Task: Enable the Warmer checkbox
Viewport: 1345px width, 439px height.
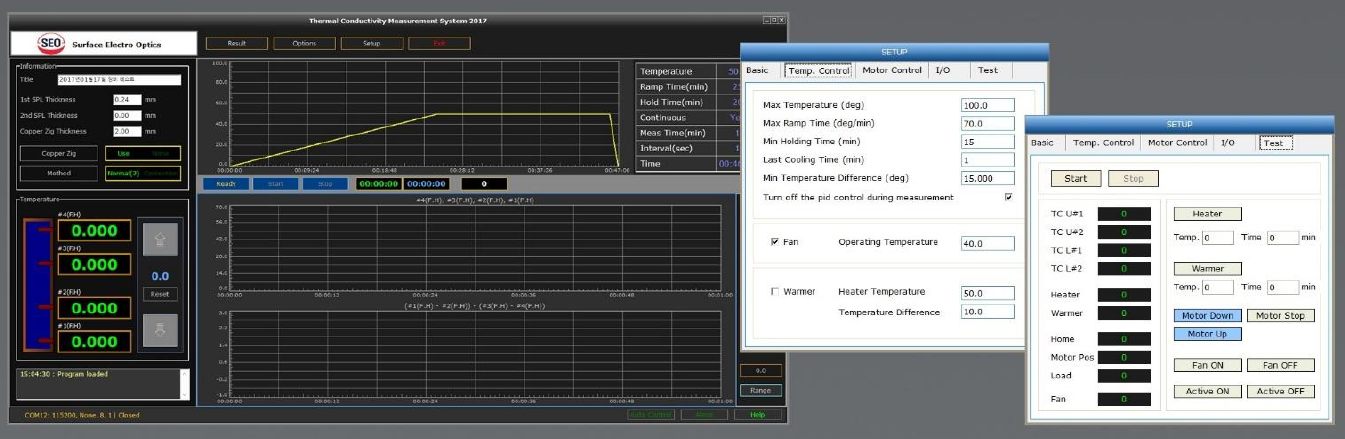Action: point(775,292)
